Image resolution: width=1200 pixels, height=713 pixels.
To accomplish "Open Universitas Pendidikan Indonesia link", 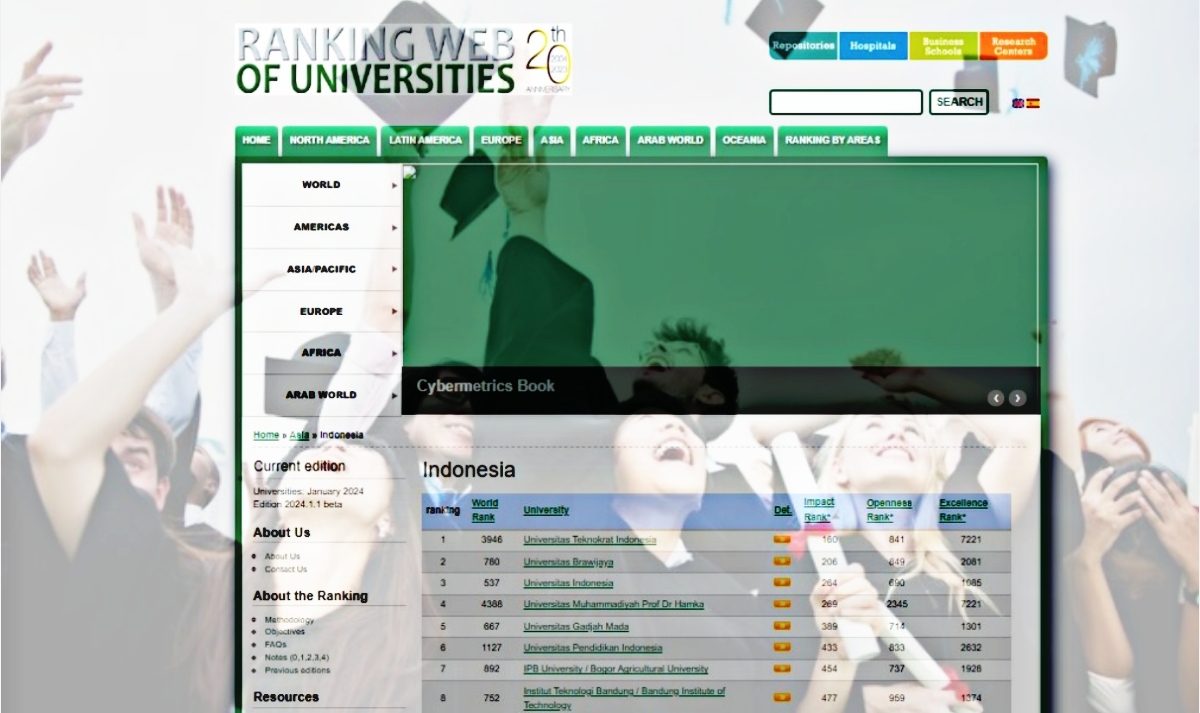I will click(x=592, y=648).
